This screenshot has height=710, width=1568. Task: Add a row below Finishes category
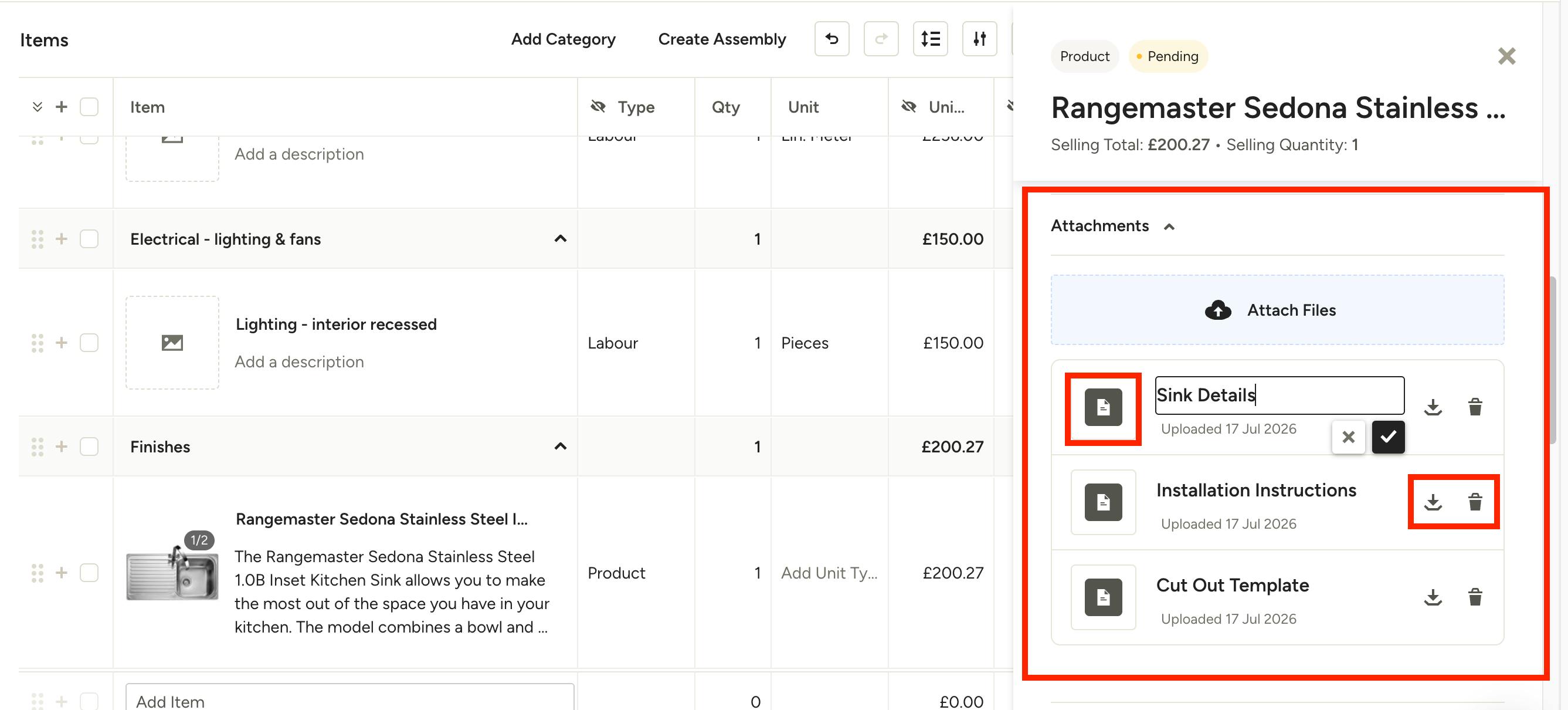pos(62,447)
